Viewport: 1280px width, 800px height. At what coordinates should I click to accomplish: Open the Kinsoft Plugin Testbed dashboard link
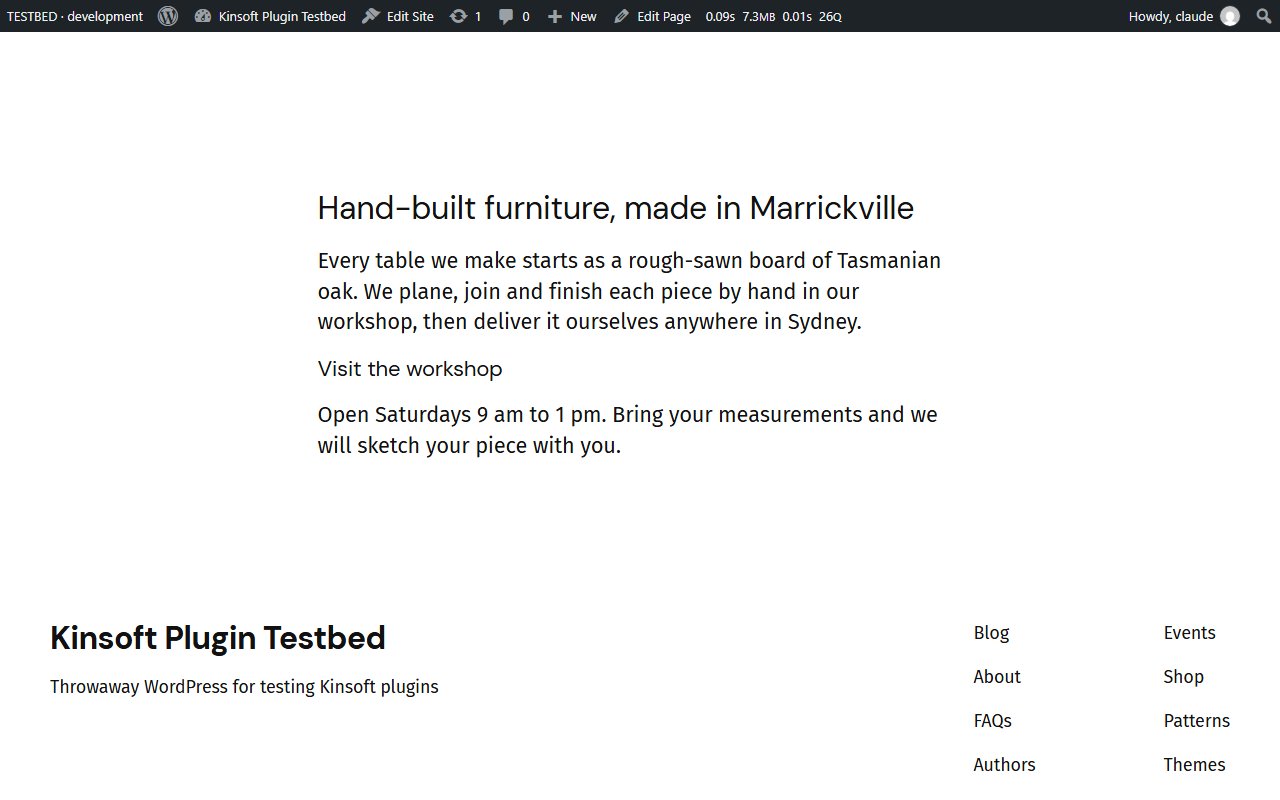point(270,16)
